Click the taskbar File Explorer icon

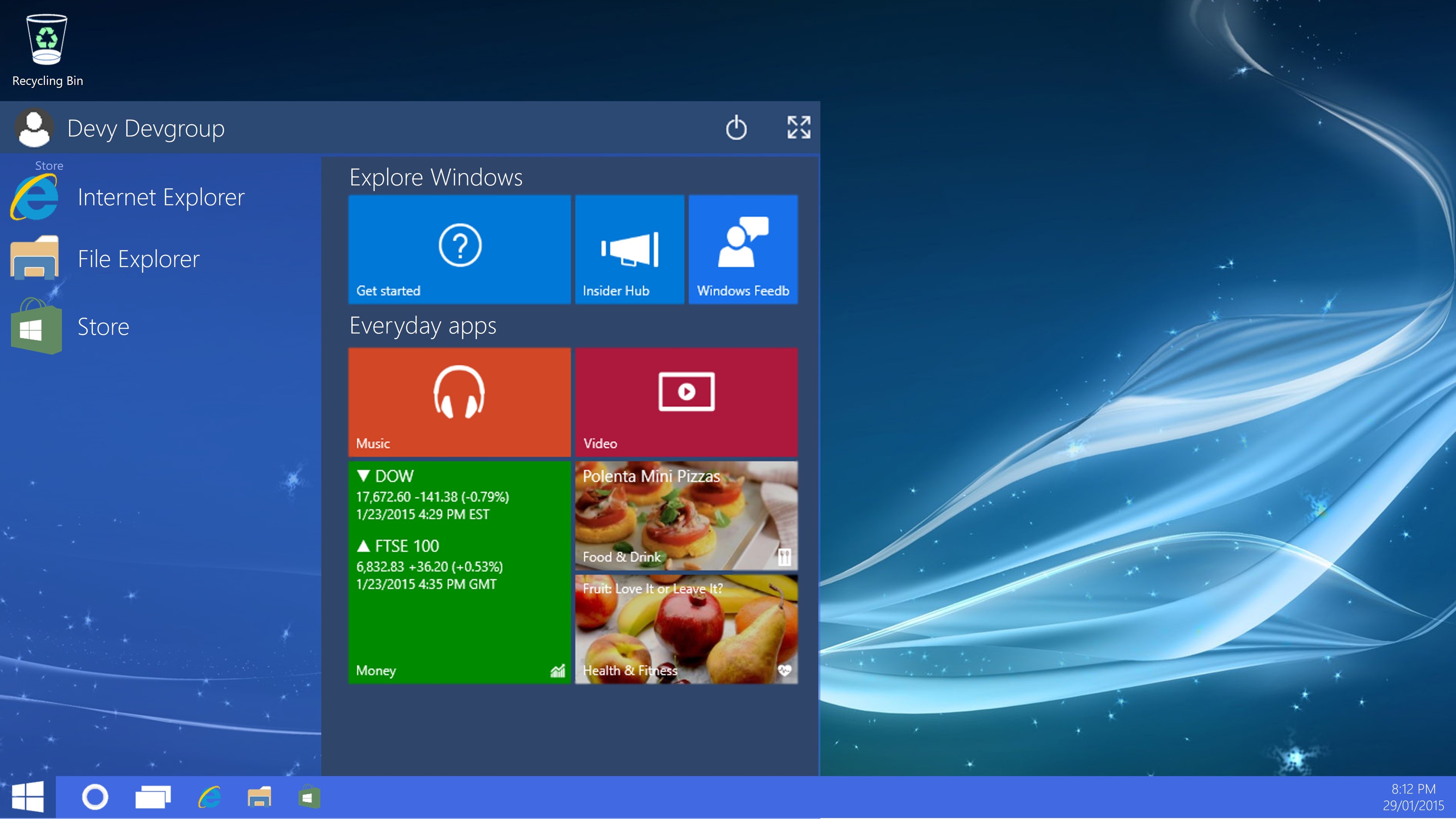[259, 797]
